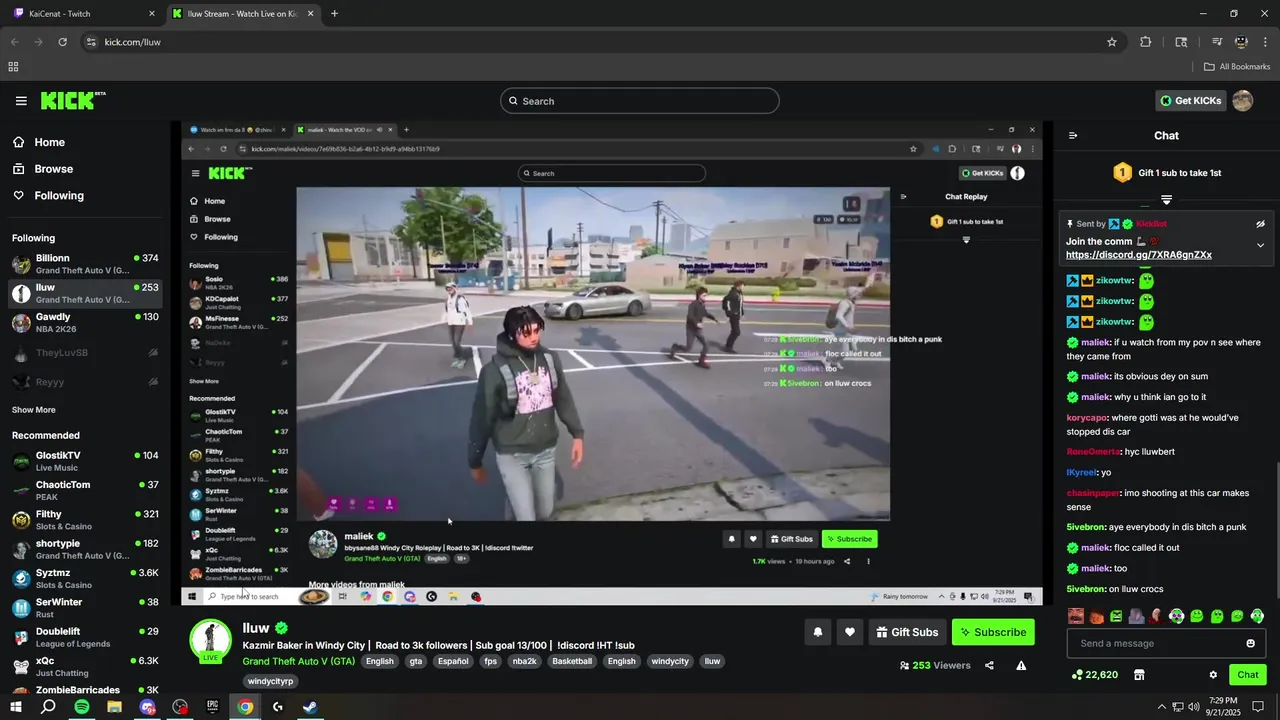
Task: Send message with Chat button
Action: (x=1247, y=675)
